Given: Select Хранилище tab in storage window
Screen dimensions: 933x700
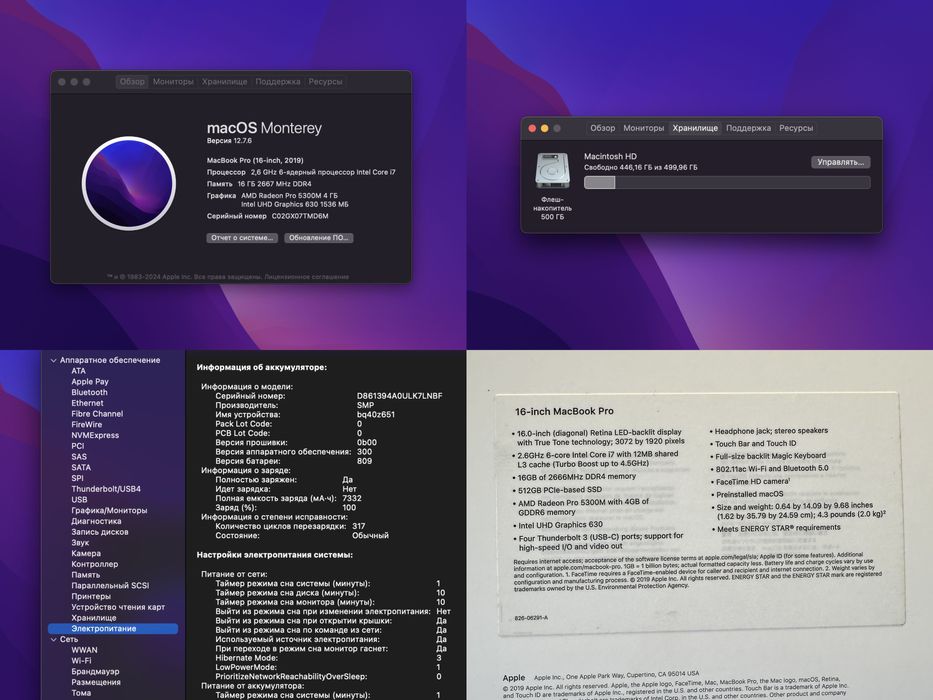Looking at the screenshot, I should (x=695, y=128).
